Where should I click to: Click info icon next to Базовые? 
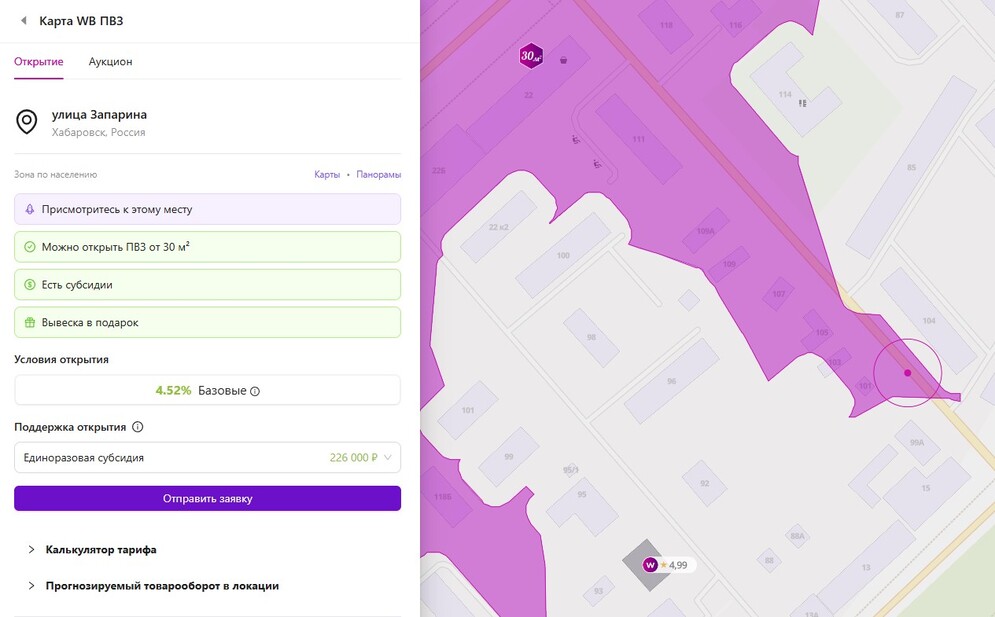pyautogui.click(x=255, y=391)
